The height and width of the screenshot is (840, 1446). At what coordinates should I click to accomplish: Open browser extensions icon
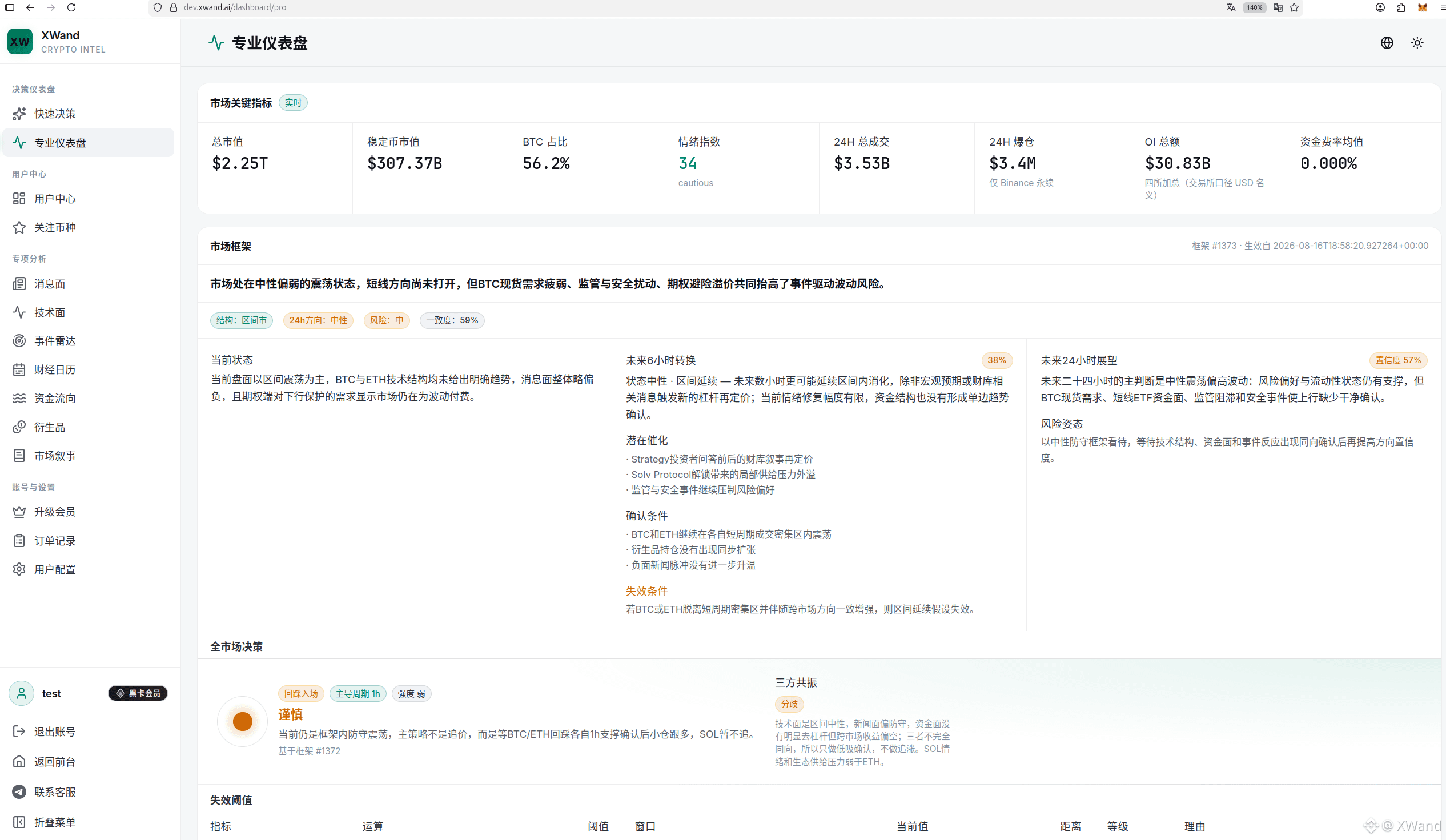(1401, 7)
